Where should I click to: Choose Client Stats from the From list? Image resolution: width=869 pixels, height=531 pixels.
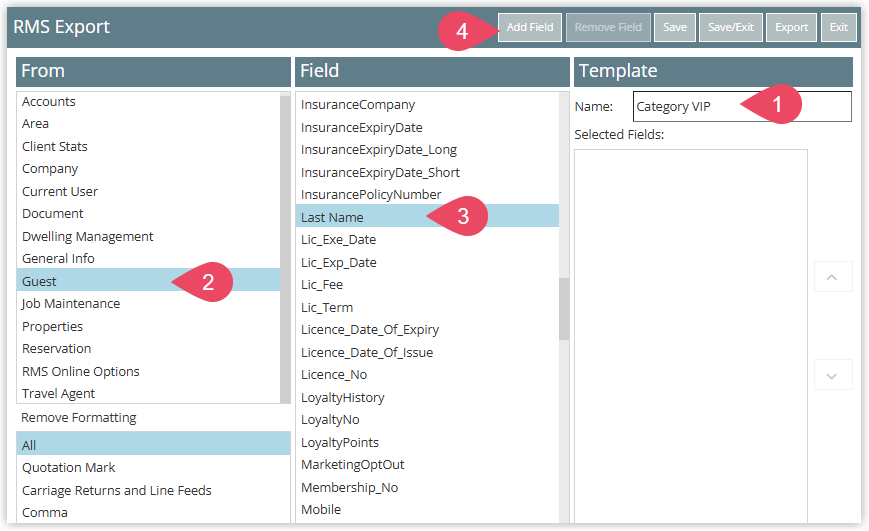tap(149, 147)
